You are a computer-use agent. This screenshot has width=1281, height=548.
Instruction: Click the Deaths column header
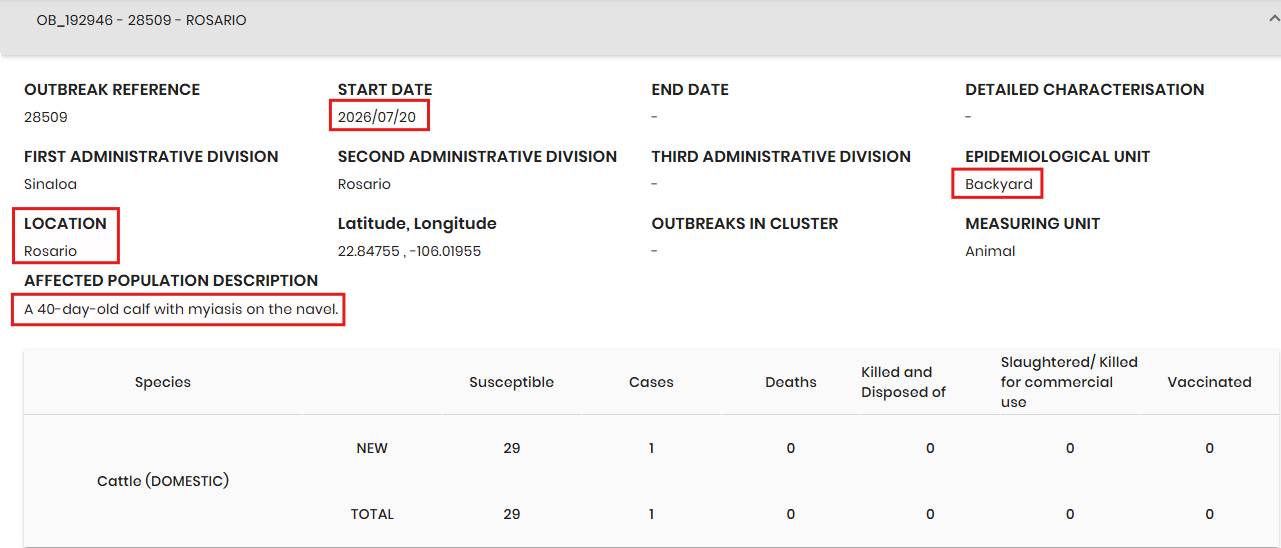pyautogui.click(x=791, y=382)
